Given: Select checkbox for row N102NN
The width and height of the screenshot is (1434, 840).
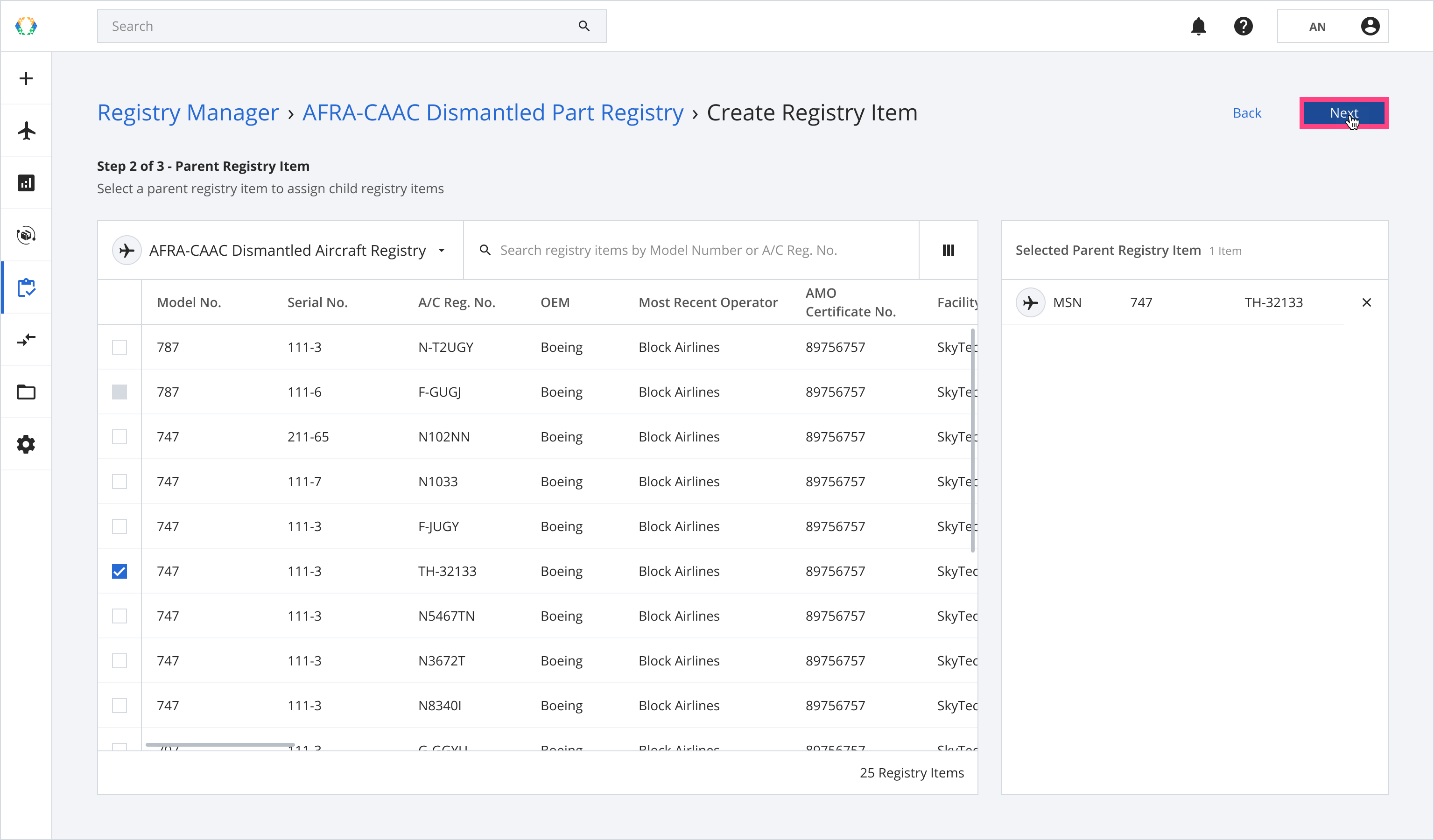Looking at the screenshot, I should tap(119, 437).
